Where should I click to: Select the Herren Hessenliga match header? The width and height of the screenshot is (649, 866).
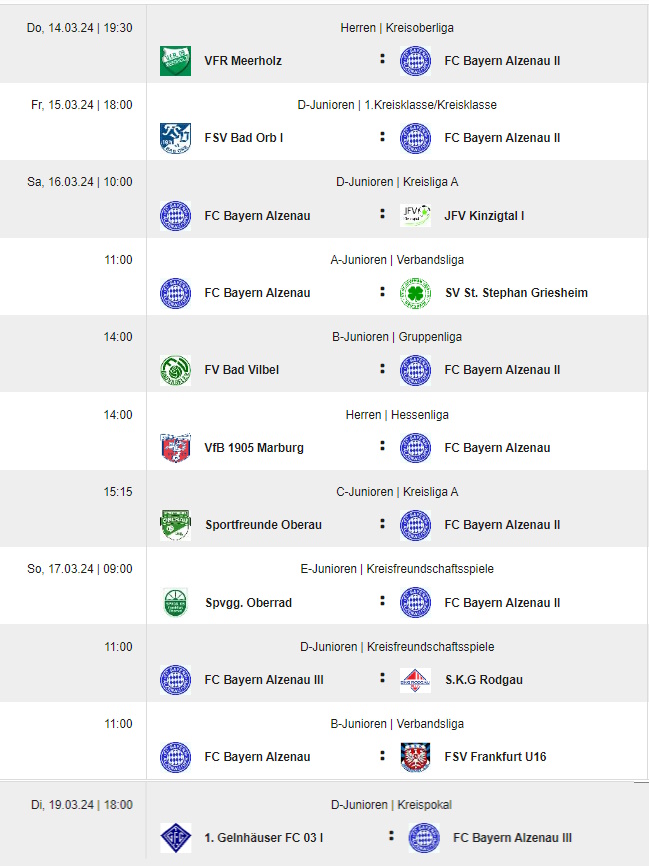pos(397,415)
